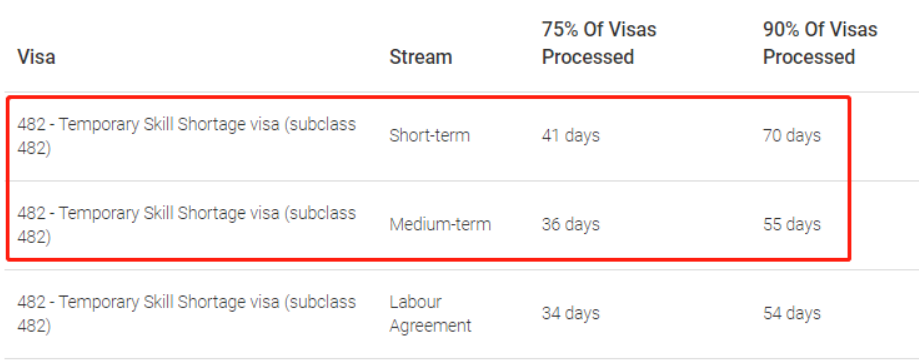
Task: Select the 34 days cell
Action: point(570,314)
